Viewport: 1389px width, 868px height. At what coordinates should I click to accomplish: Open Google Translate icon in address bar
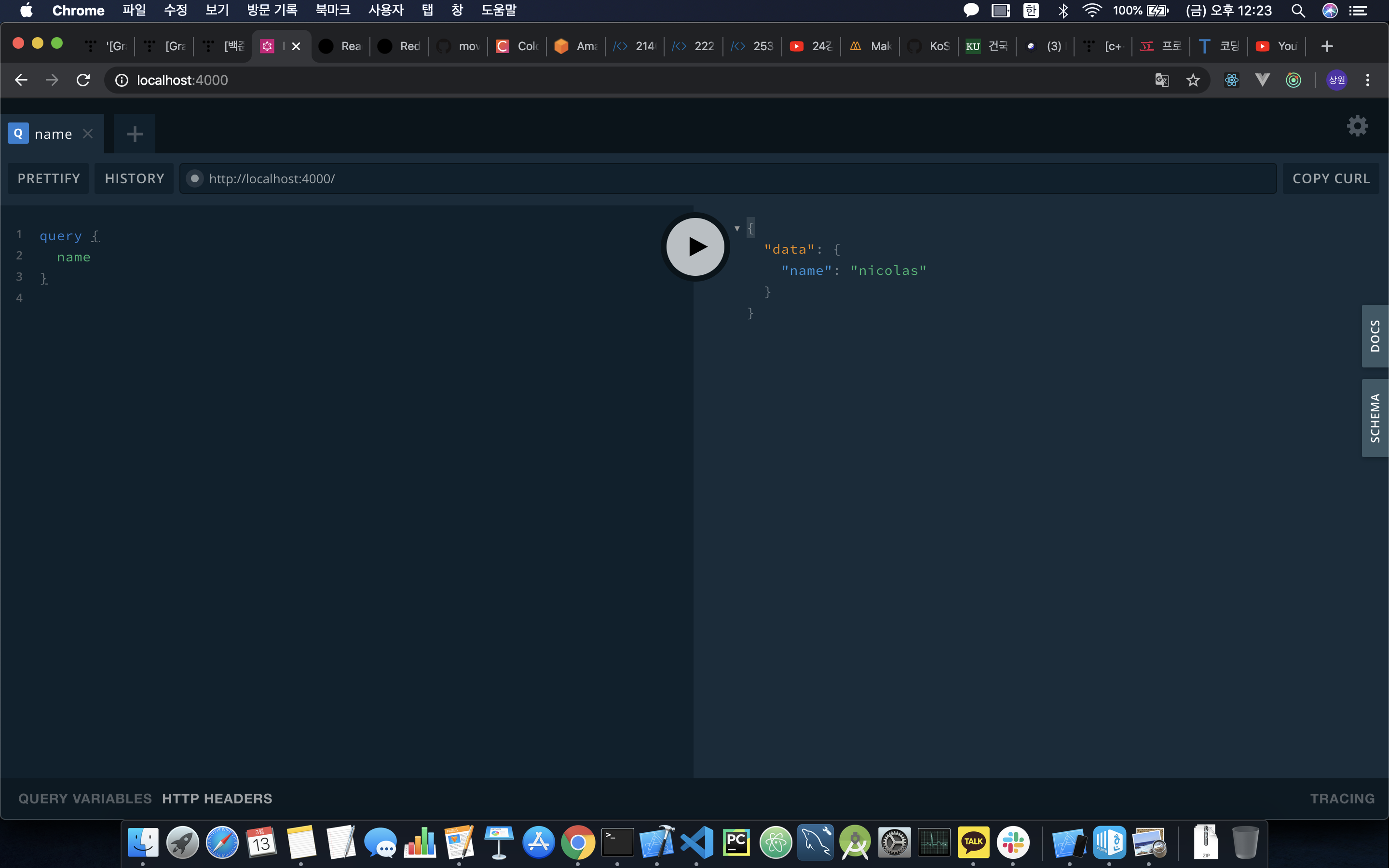(x=1162, y=80)
